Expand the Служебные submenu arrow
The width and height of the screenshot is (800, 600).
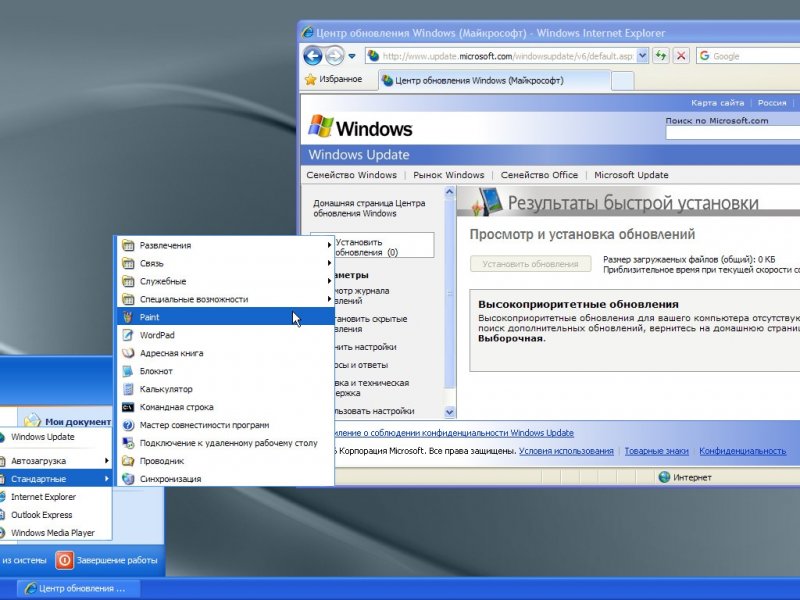tap(330, 281)
